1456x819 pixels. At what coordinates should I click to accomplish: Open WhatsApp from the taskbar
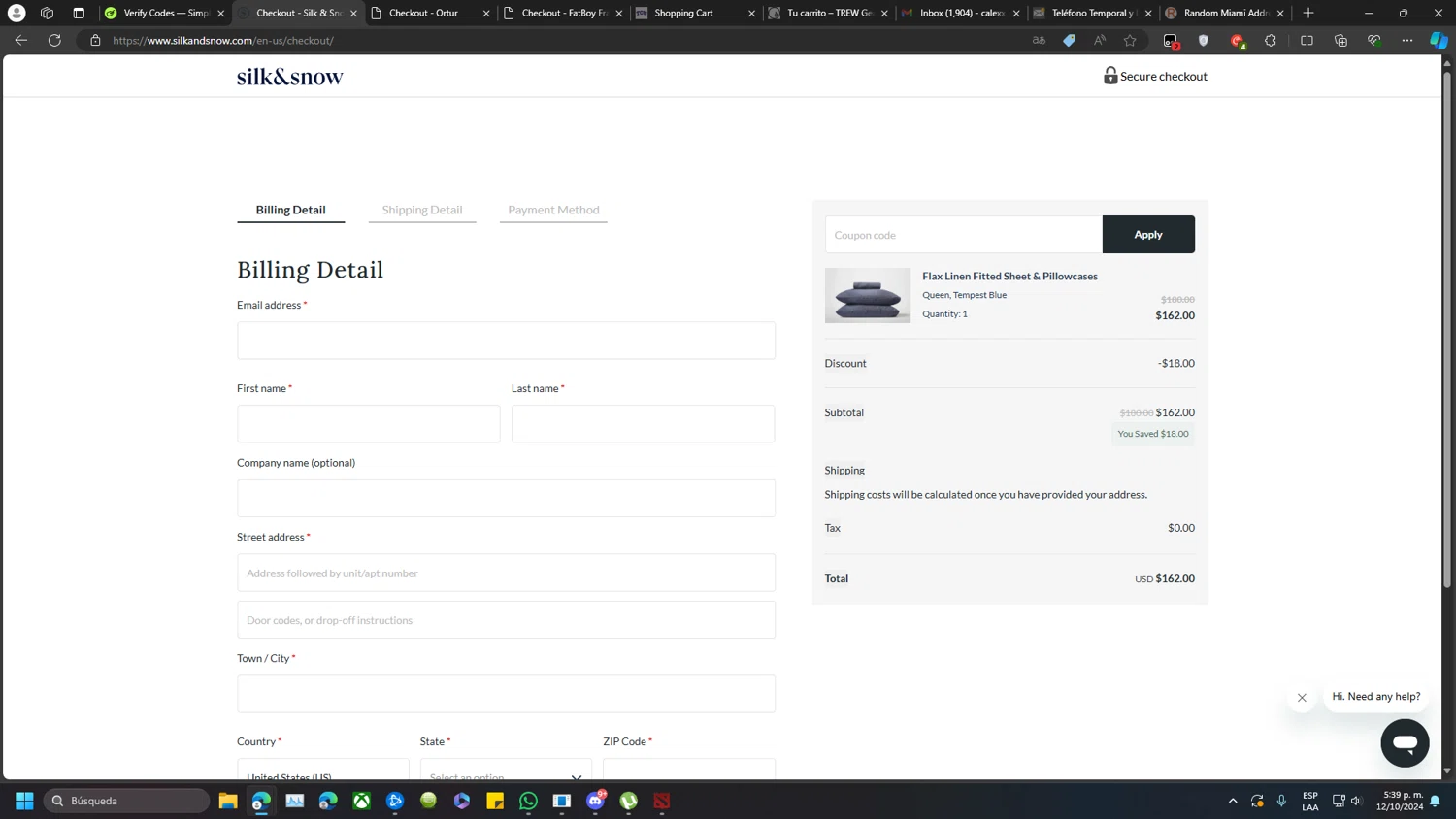529,801
